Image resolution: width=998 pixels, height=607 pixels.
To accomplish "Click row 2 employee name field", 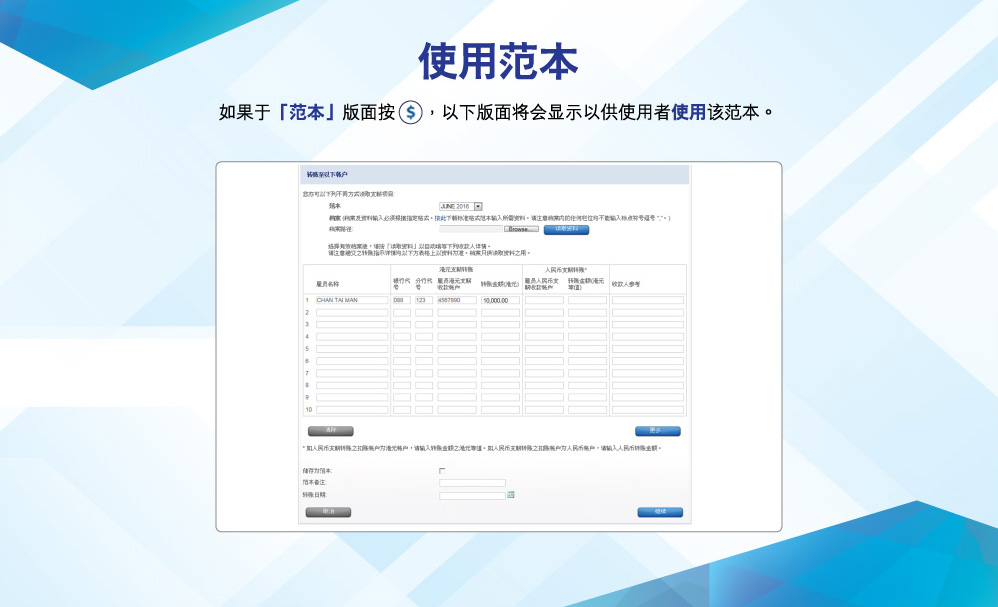I will point(352,313).
